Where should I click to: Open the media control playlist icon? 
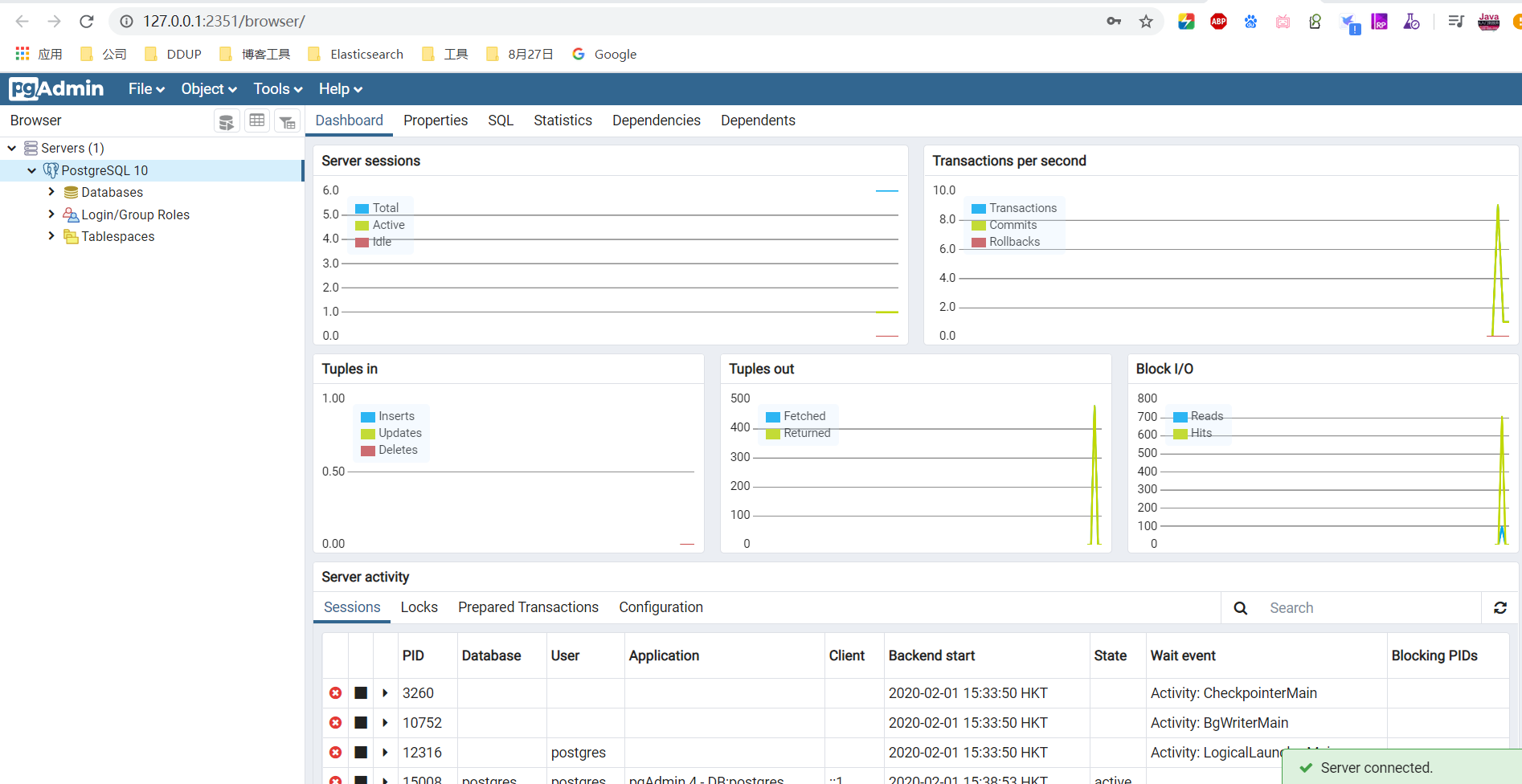click(x=1456, y=22)
